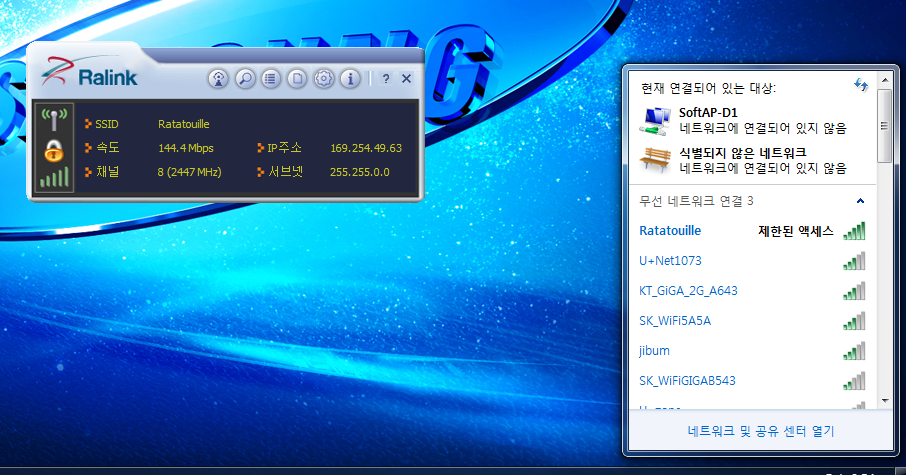The height and width of the screenshot is (475, 906).
Task: Open Ralink help question mark
Action: pos(385,79)
